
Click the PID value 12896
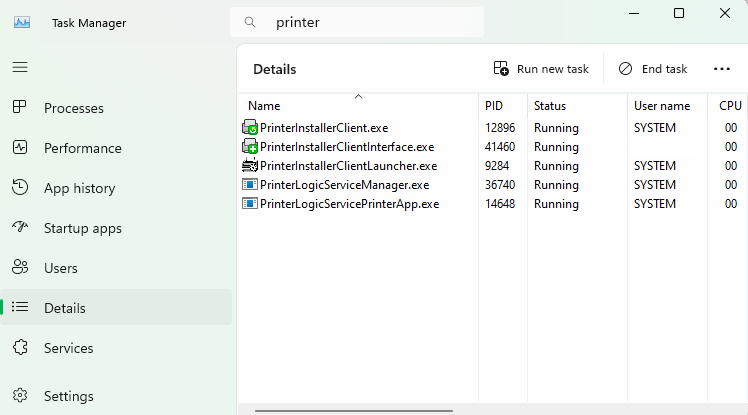[500, 128]
